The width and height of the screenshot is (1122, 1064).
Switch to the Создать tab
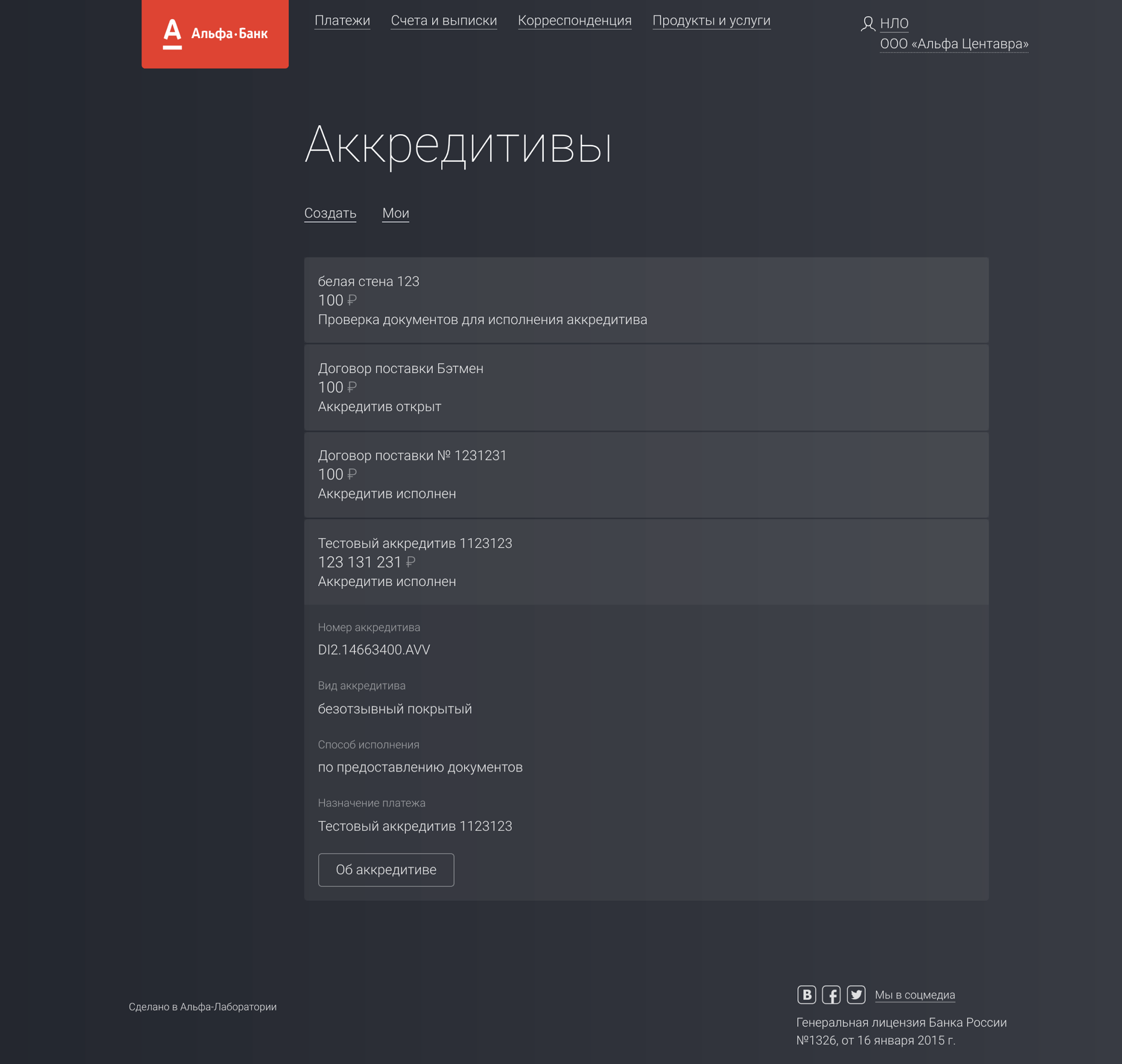(x=330, y=214)
